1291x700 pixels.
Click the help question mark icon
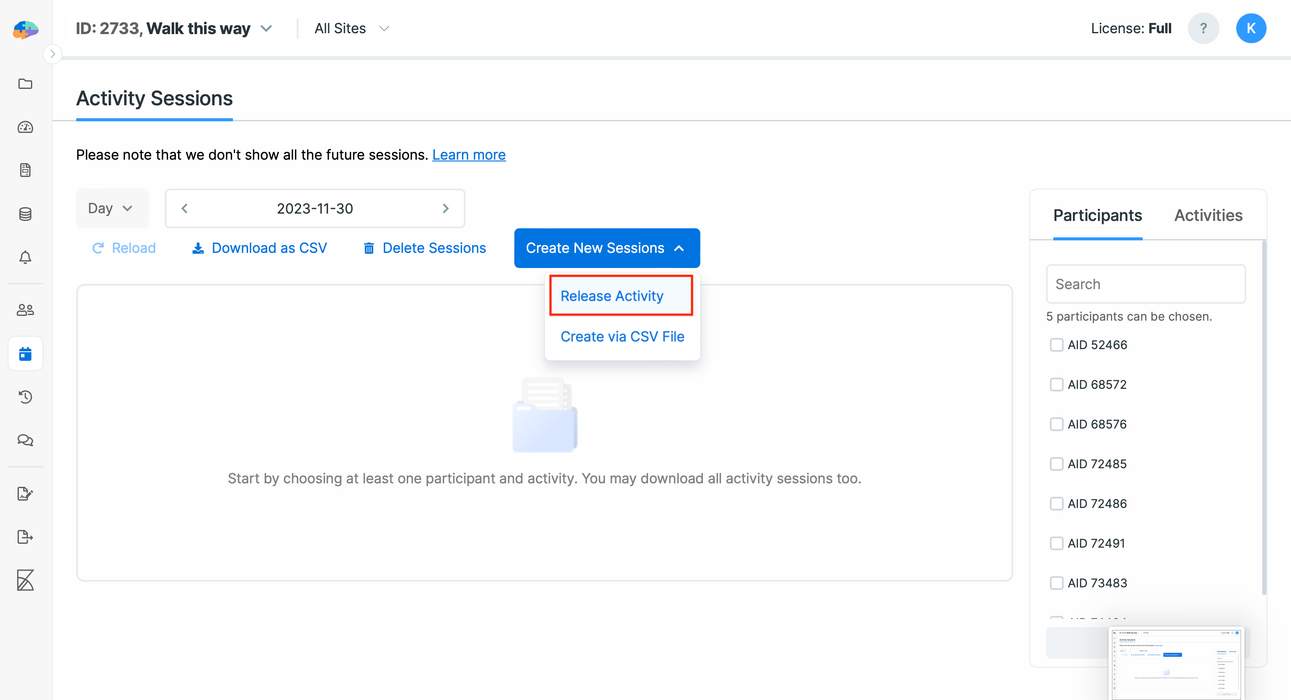1203,29
